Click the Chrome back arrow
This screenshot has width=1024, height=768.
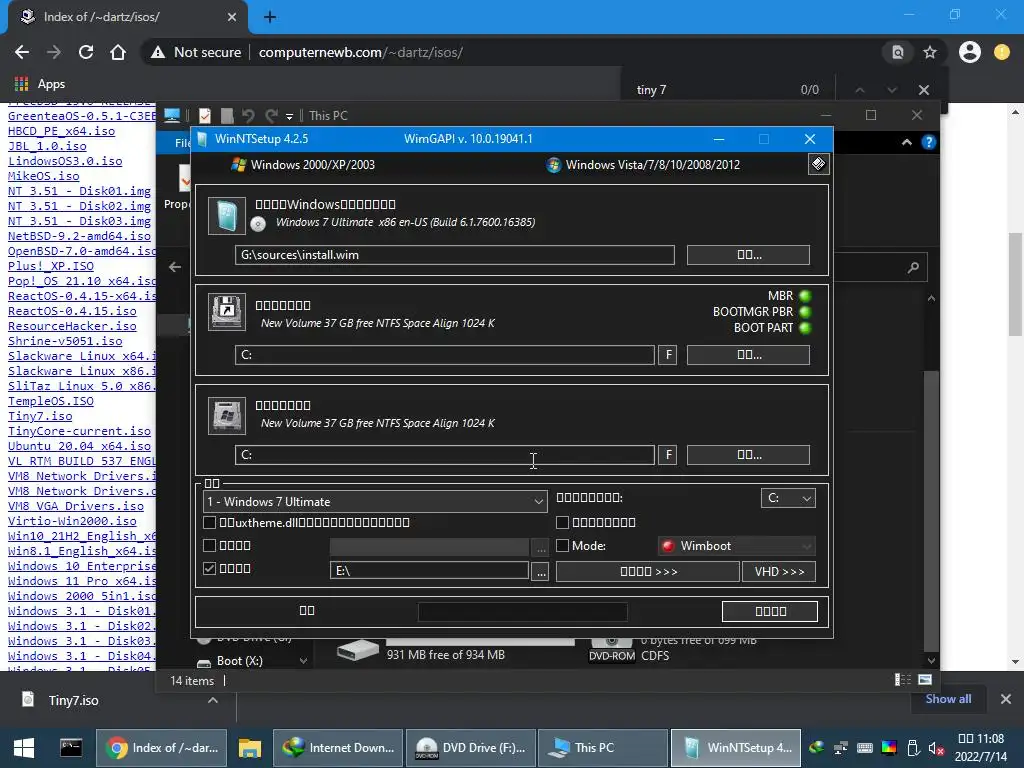pyautogui.click(x=22, y=52)
